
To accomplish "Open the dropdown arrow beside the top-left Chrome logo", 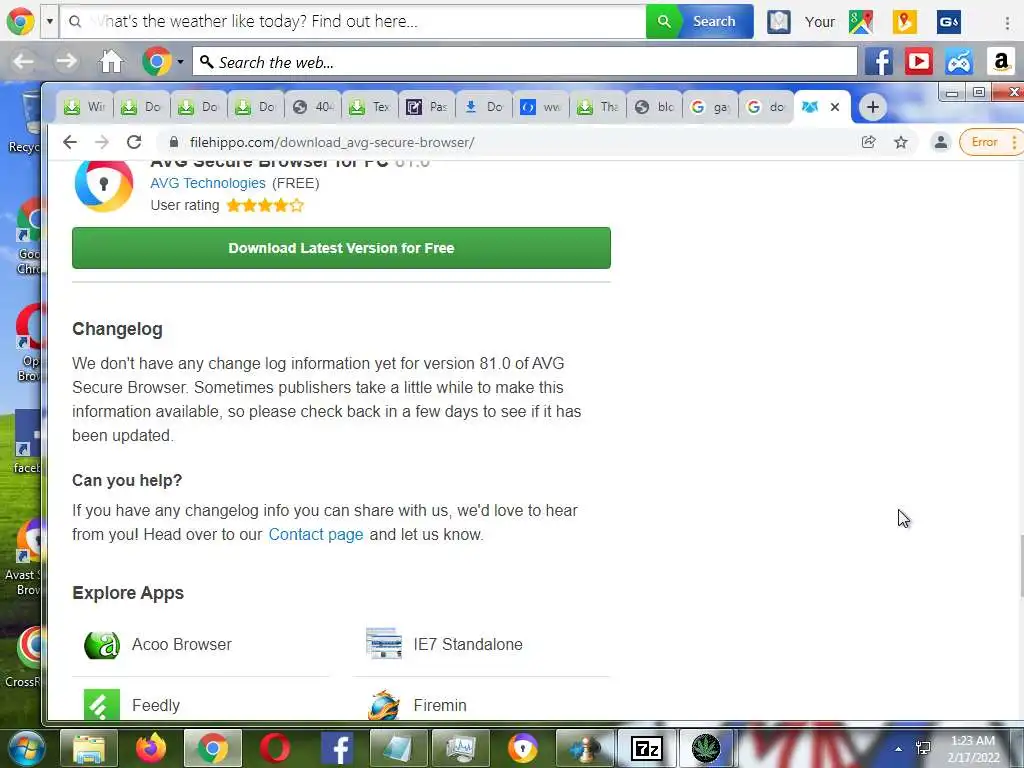I will 50,22.
